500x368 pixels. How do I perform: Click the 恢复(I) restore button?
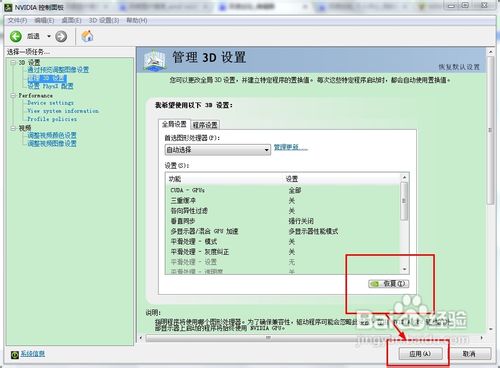point(389,284)
